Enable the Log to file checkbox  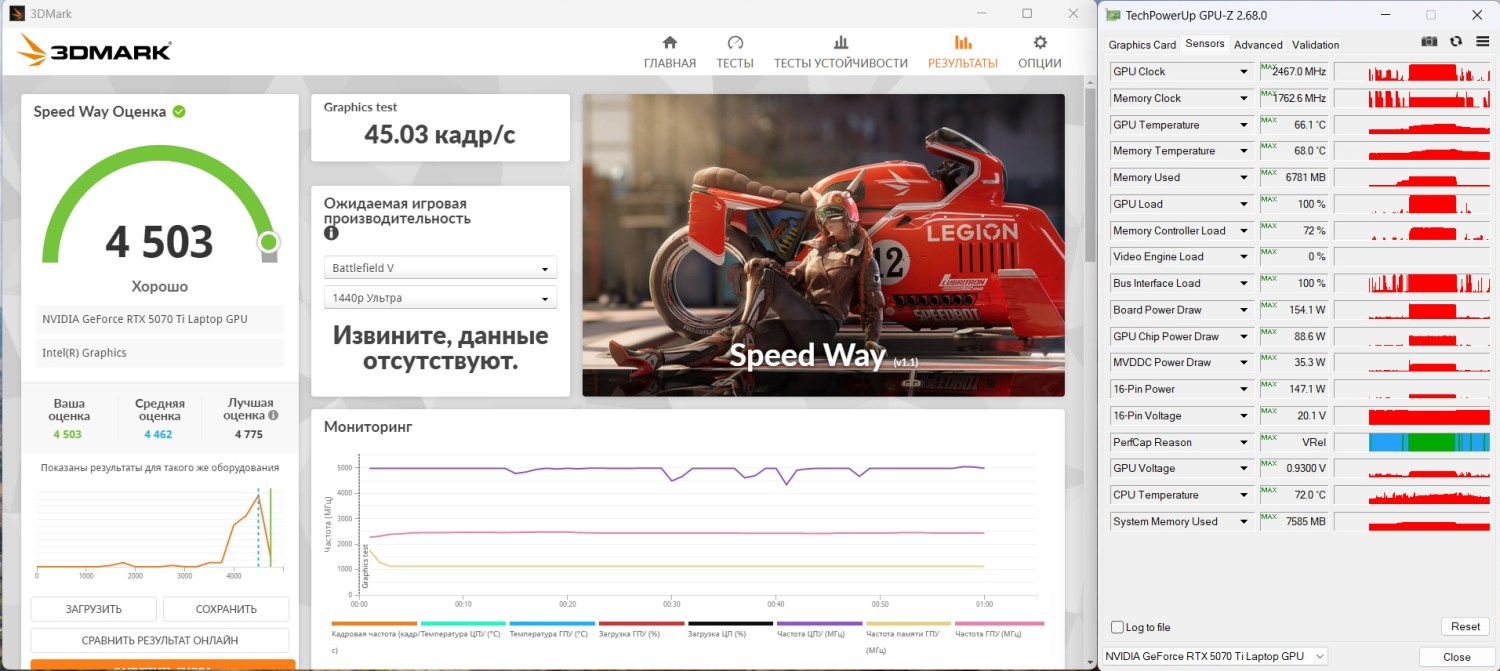tap(1117, 627)
